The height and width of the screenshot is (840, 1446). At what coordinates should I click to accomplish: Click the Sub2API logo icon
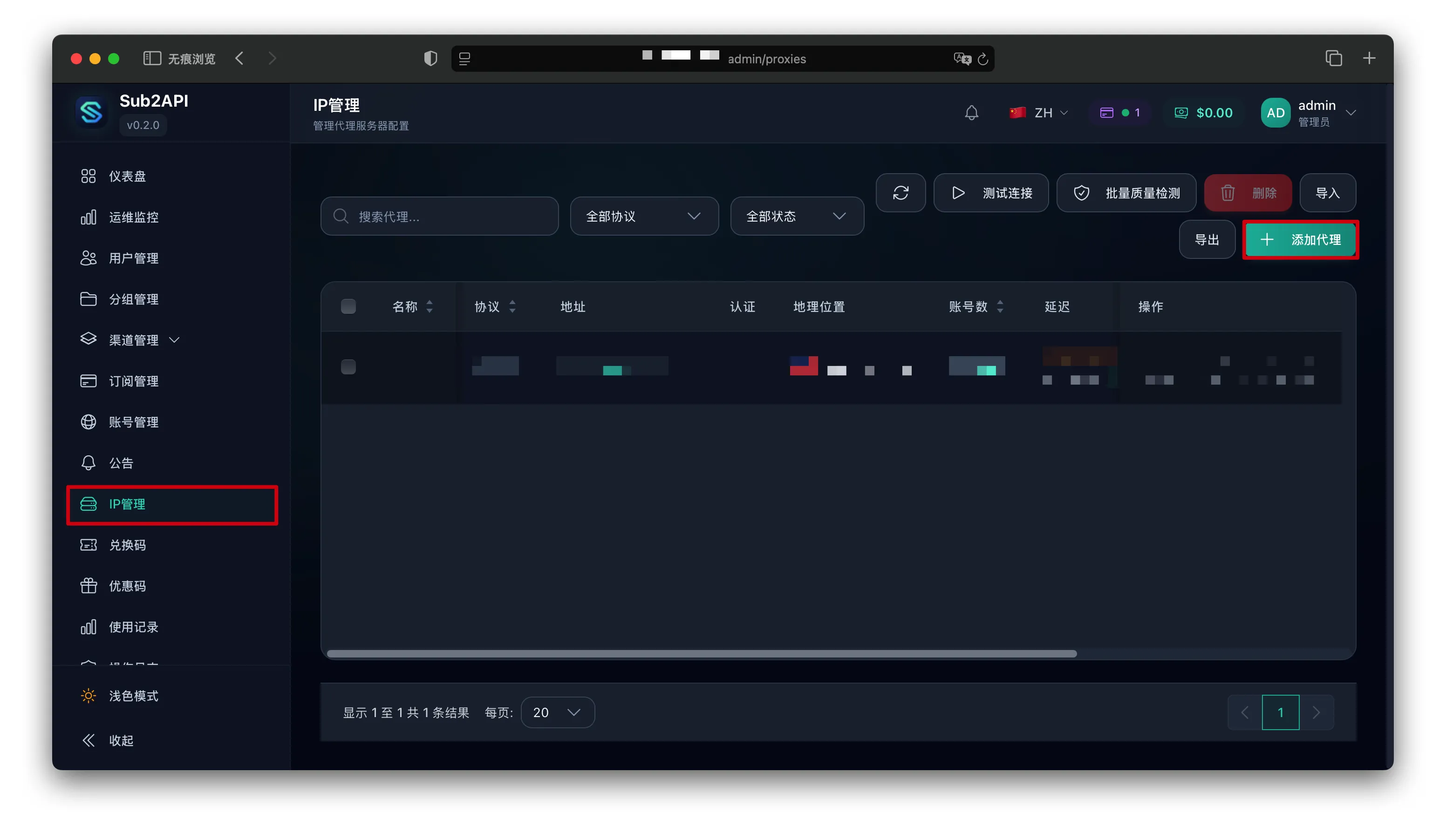point(91,112)
